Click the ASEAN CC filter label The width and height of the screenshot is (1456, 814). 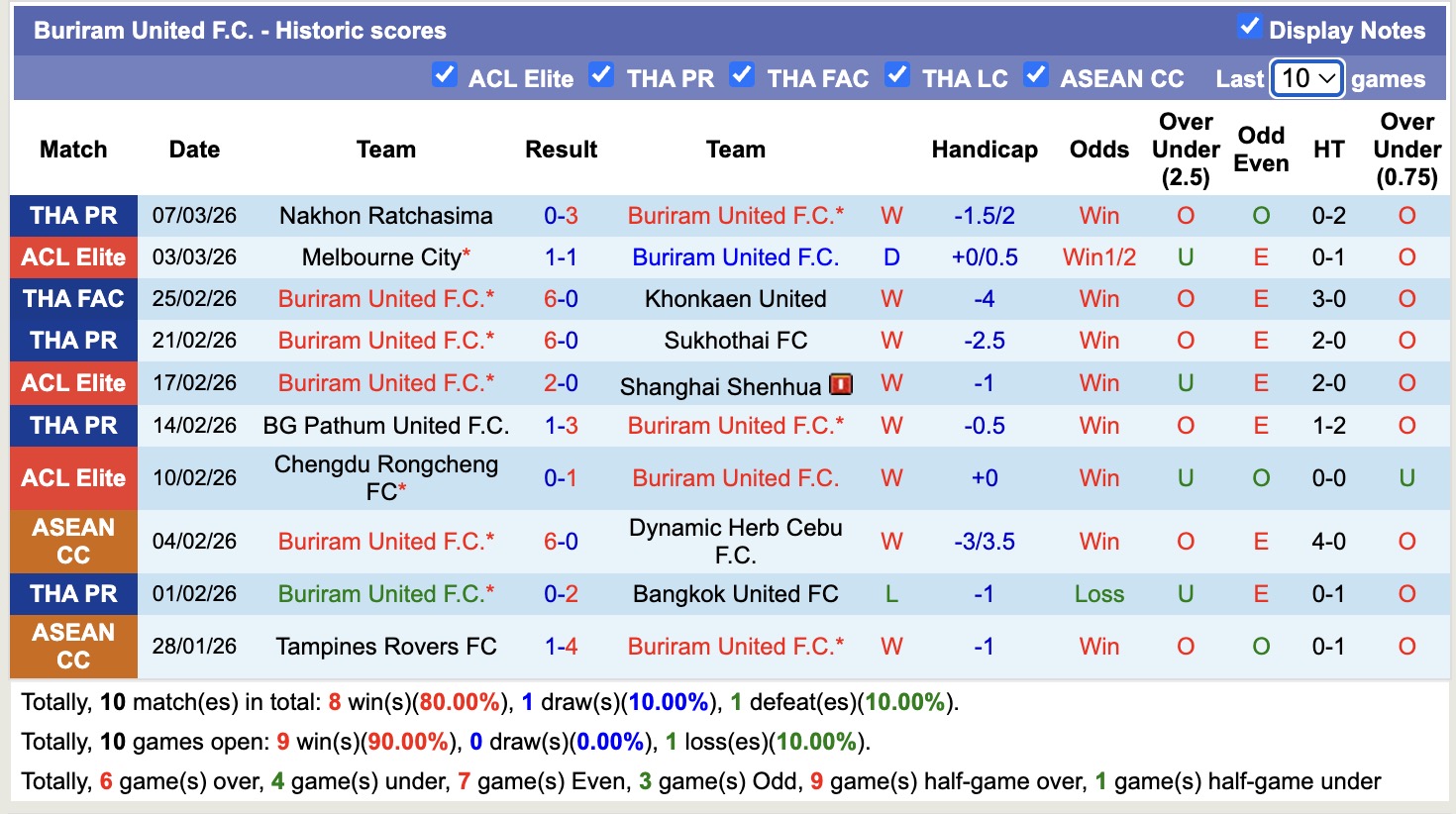(x=1122, y=78)
